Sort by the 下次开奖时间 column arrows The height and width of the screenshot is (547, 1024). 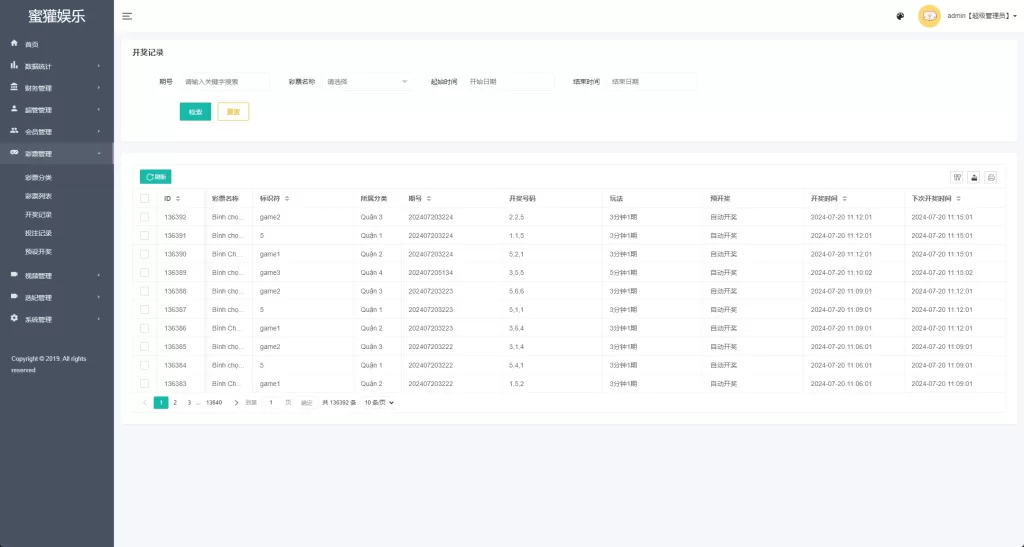point(959,198)
